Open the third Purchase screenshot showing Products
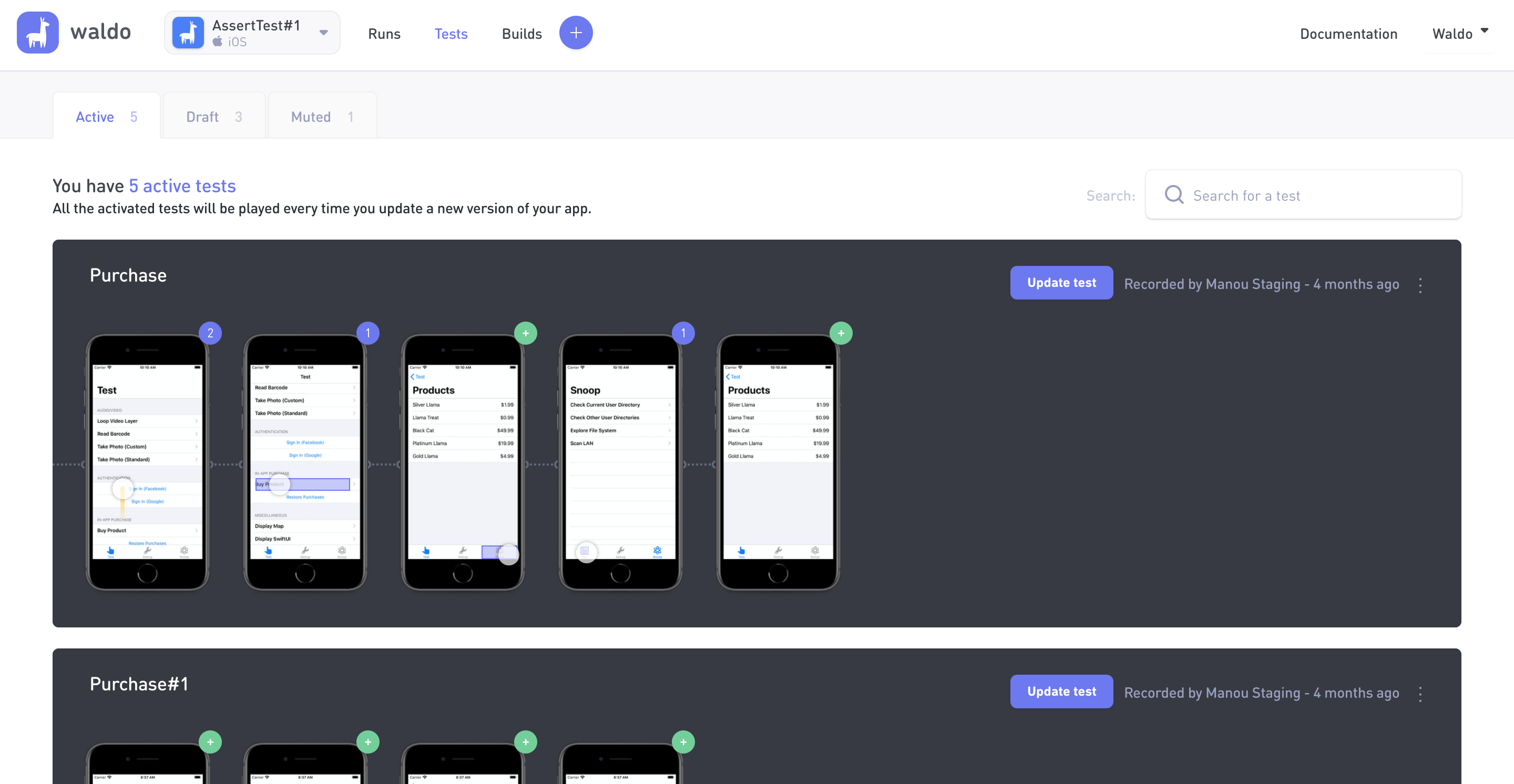 click(463, 462)
